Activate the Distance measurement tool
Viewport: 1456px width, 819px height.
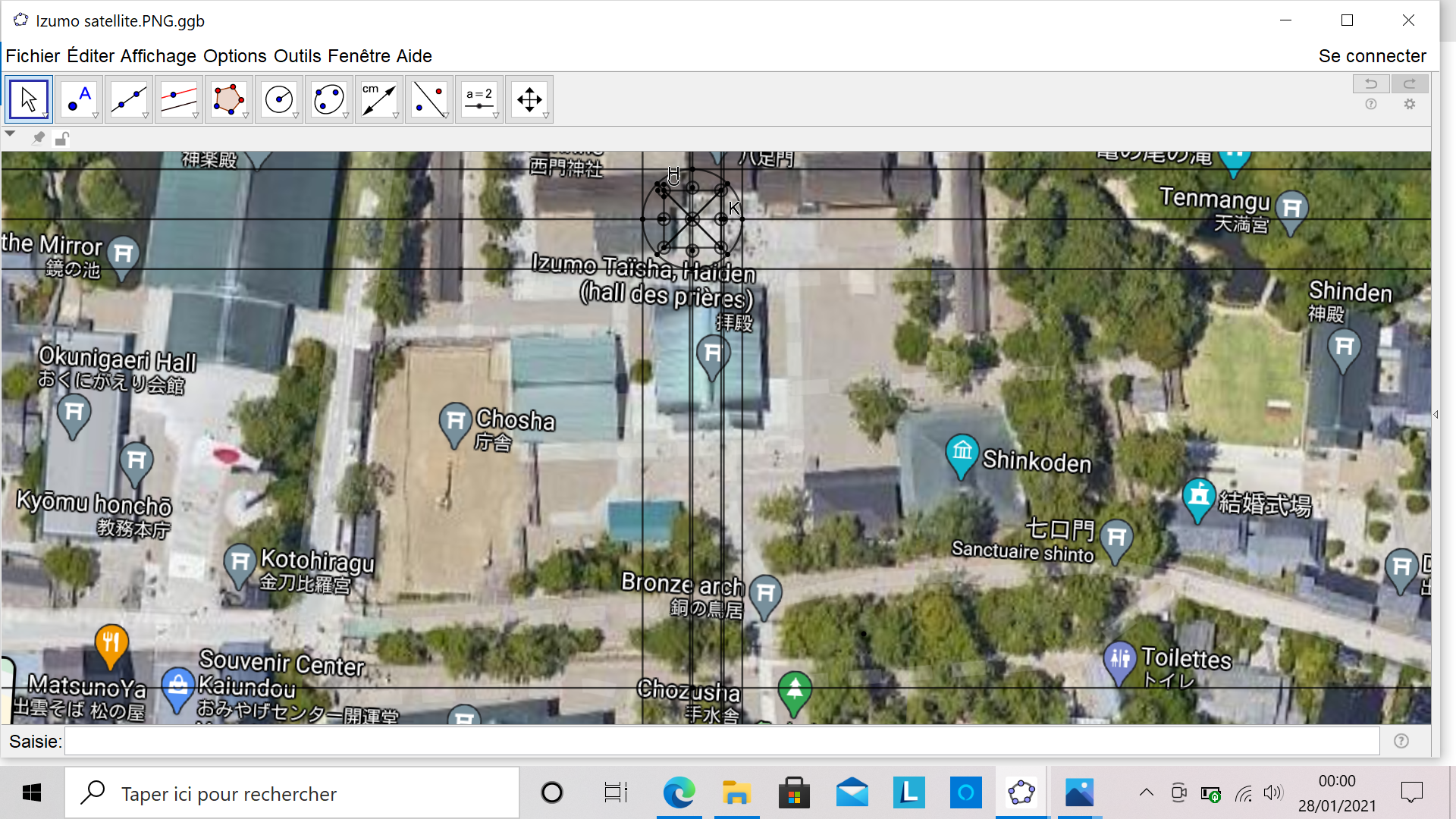coord(379,99)
